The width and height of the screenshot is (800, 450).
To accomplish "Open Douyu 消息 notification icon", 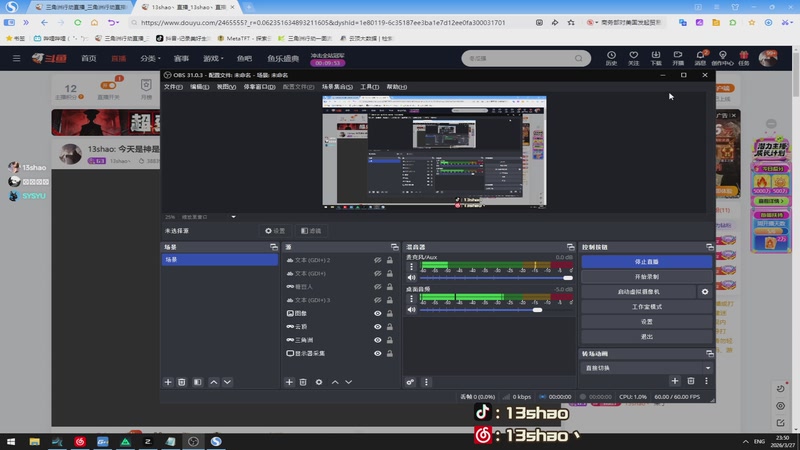I will (701, 58).
